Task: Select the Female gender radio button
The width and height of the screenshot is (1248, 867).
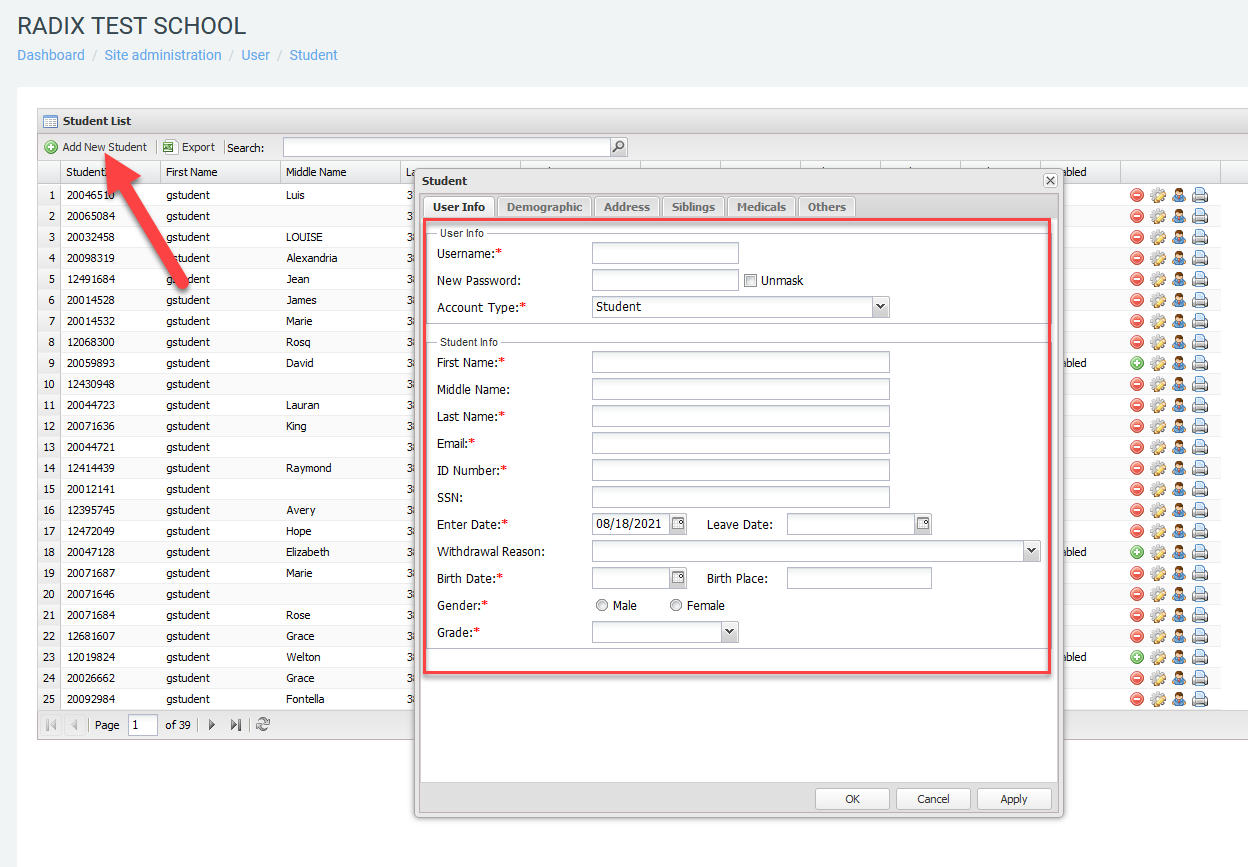Action: coord(676,605)
